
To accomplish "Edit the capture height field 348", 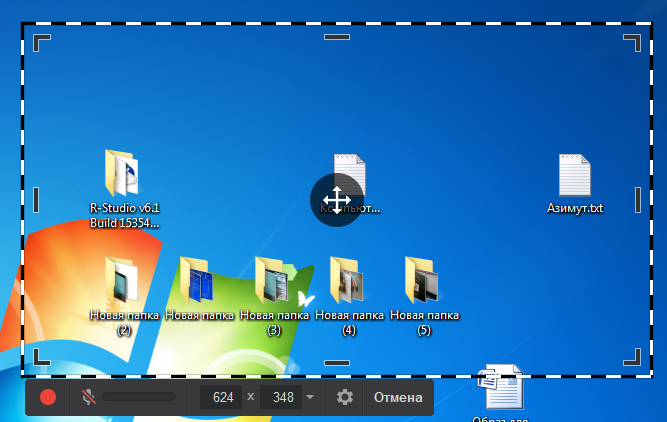I will 281,397.
